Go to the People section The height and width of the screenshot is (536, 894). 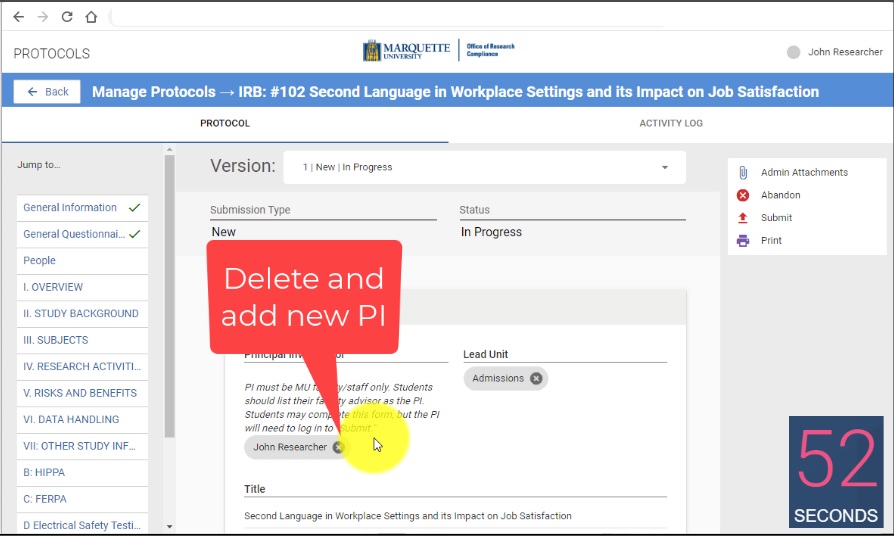[40, 260]
